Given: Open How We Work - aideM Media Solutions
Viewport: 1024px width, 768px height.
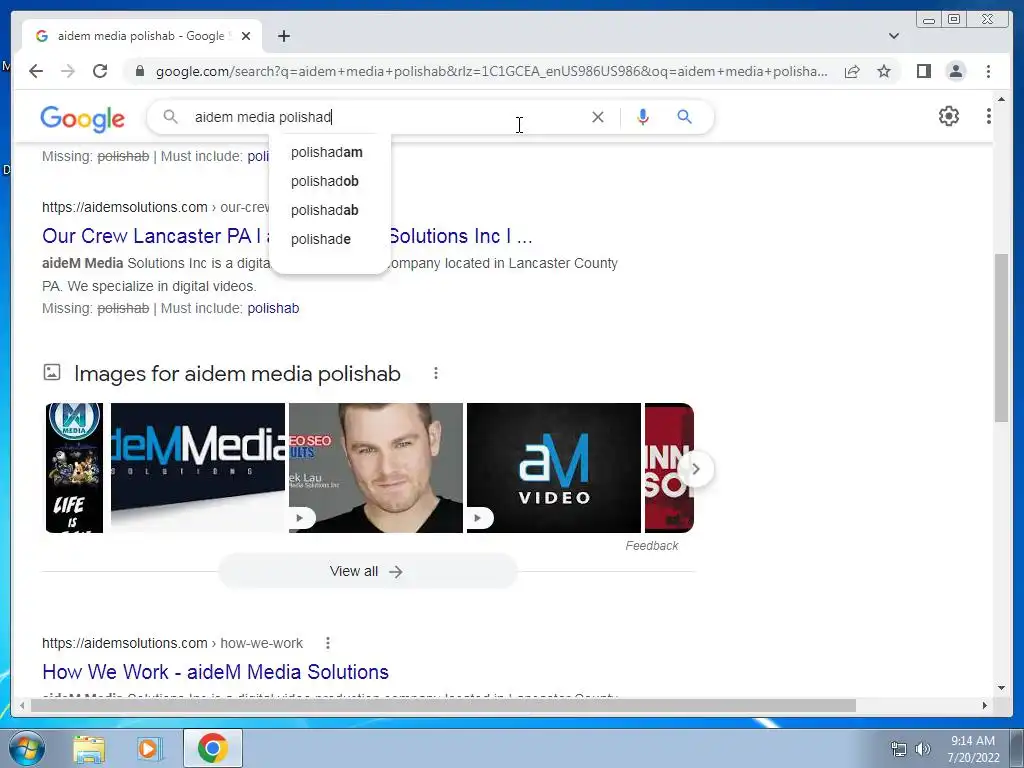Looking at the screenshot, I should click(x=216, y=672).
